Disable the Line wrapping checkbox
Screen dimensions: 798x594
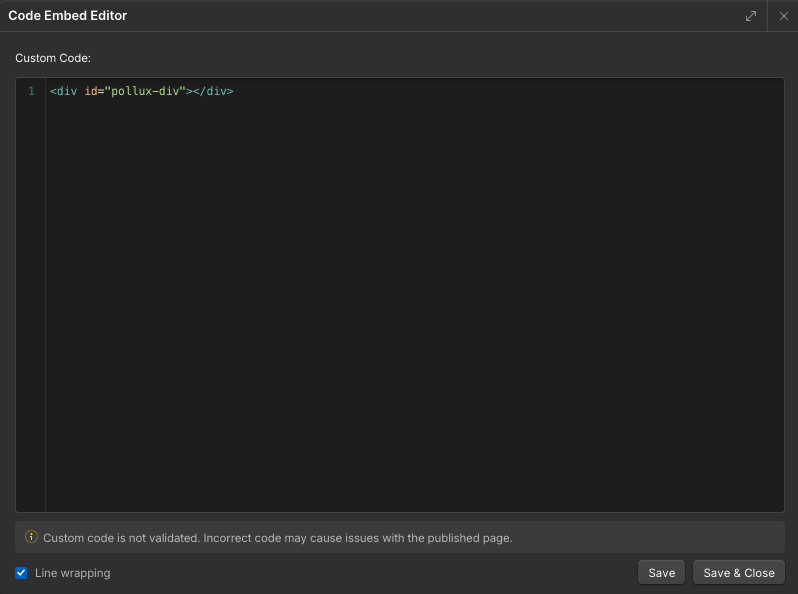(21, 573)
